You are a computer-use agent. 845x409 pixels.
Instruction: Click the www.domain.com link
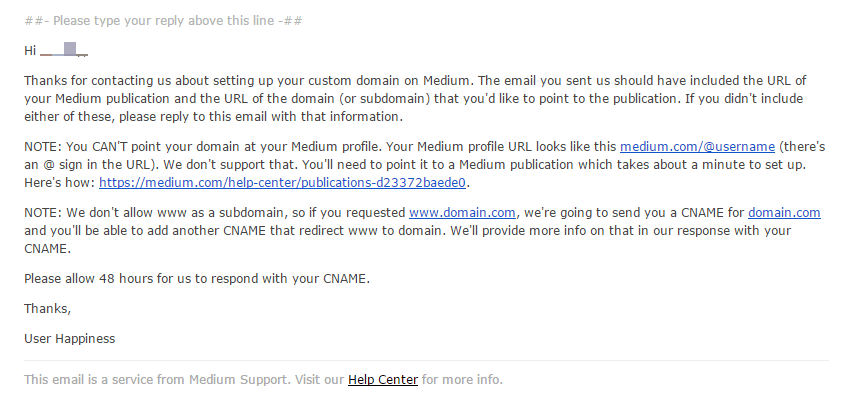pos(462,213)
